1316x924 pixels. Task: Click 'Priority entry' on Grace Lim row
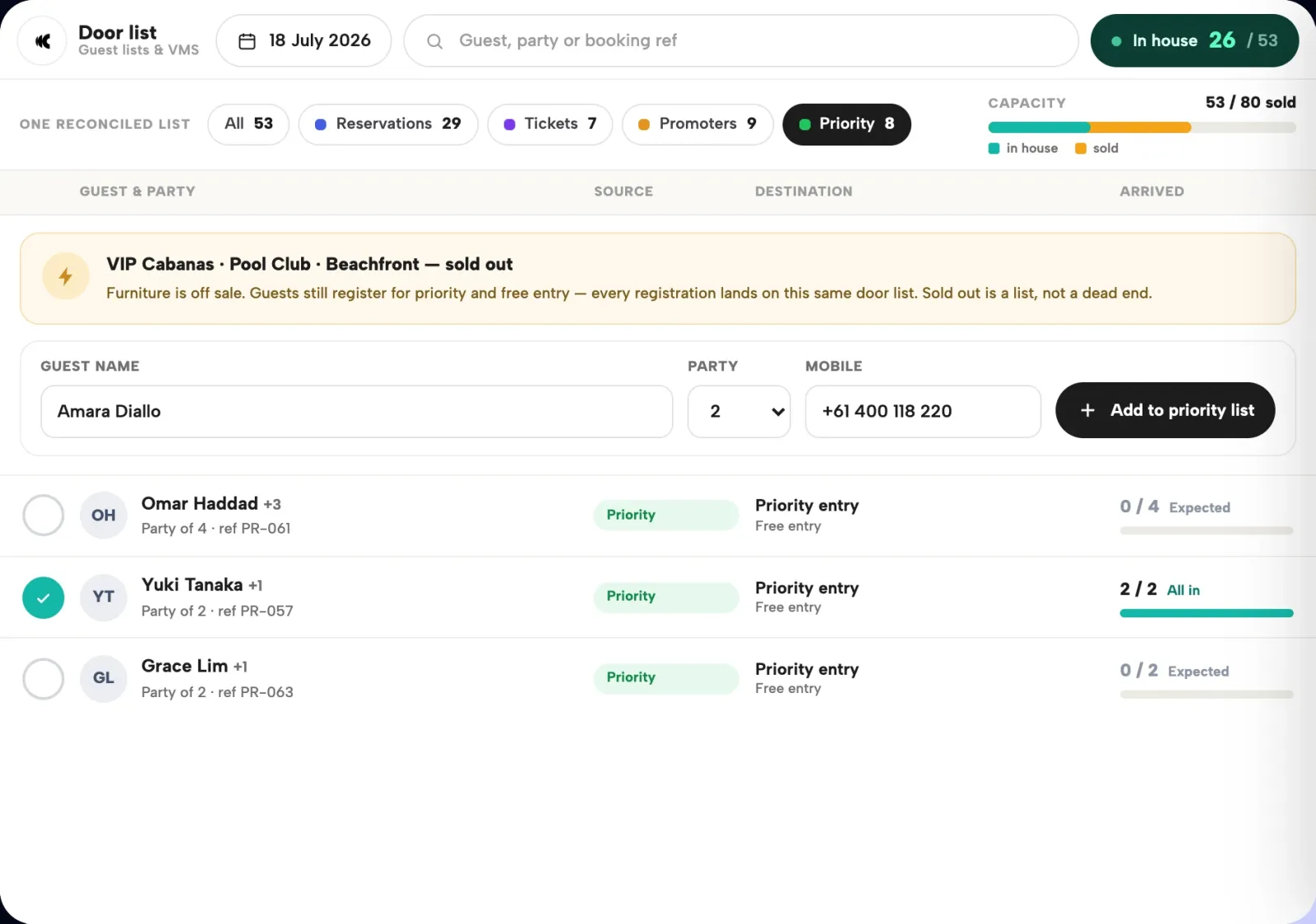coord(807,670)
